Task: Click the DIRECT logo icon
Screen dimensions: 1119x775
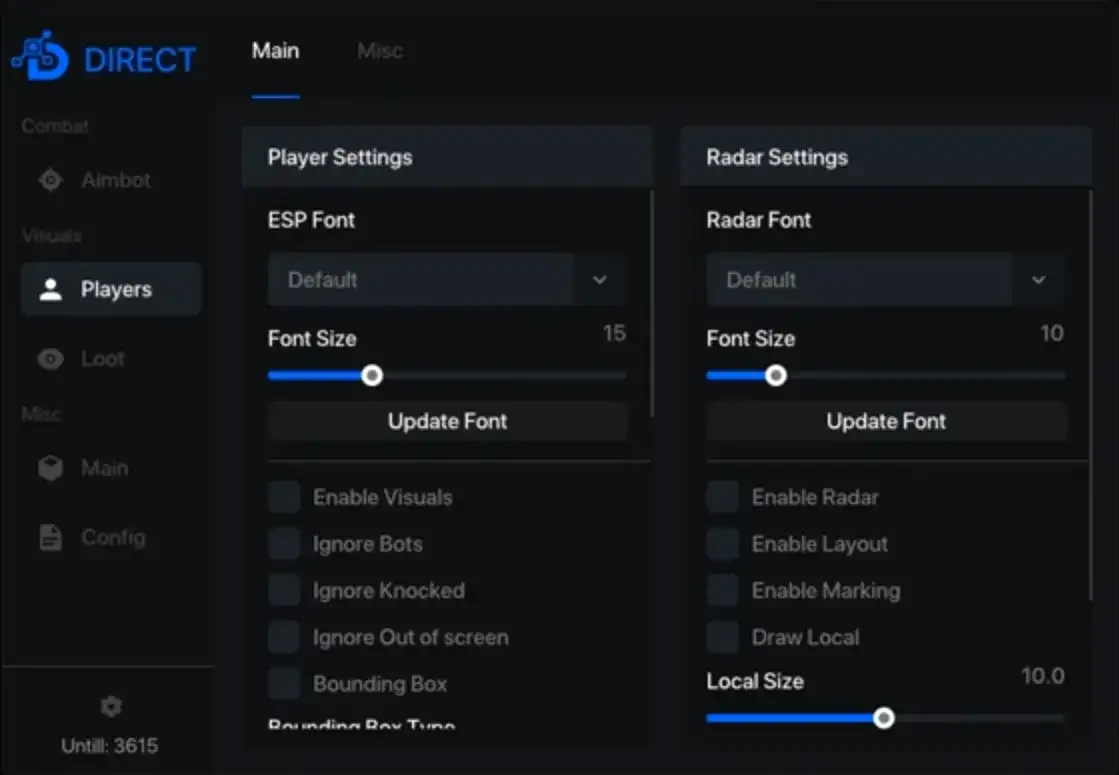Action: (x=40, y=57)
